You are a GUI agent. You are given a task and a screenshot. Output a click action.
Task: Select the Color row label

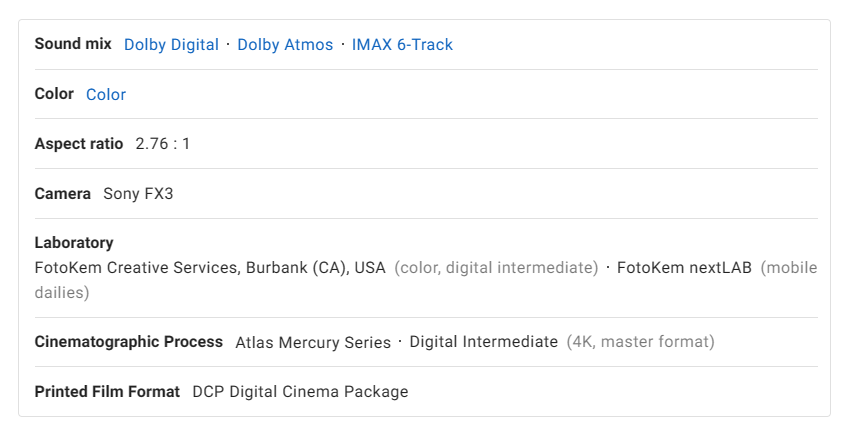54,94
